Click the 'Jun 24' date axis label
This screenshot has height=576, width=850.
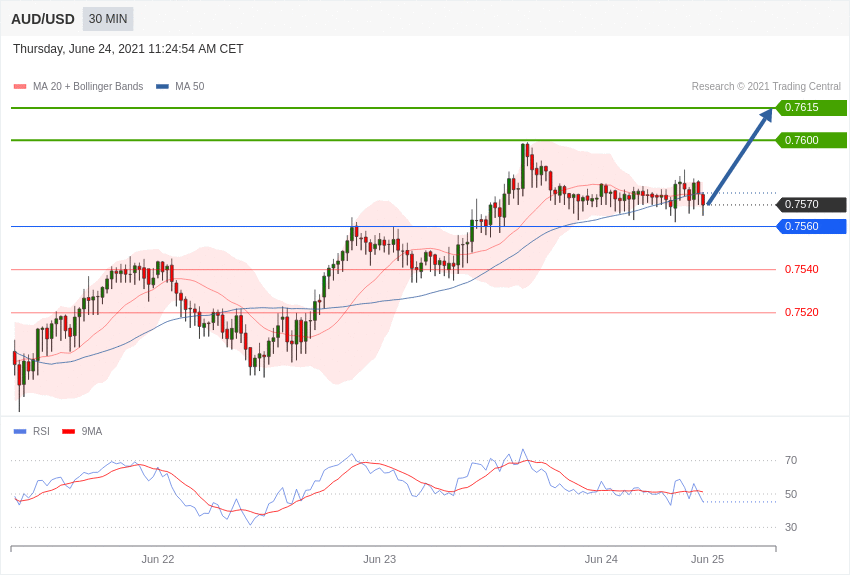[x=601, y=559]
